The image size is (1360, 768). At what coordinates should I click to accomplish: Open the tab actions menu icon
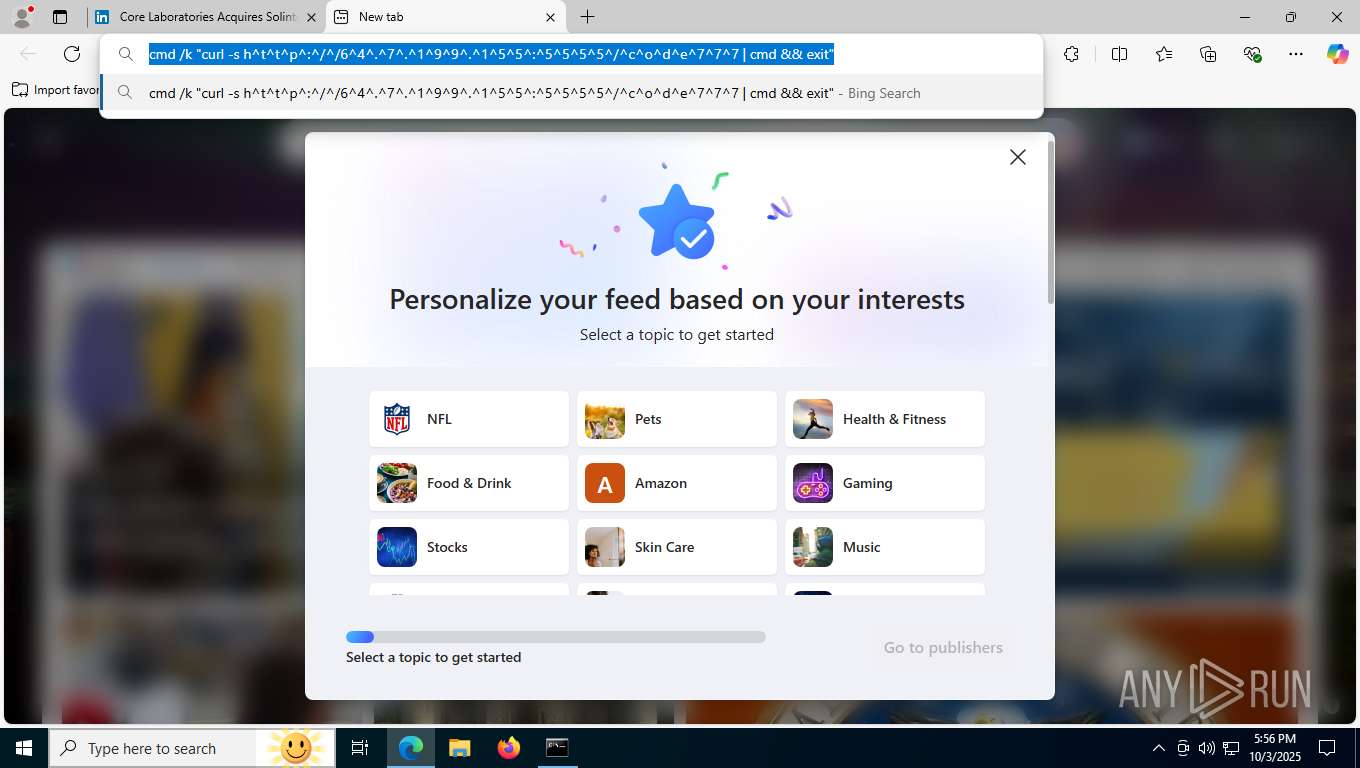(x=60, y=17)
